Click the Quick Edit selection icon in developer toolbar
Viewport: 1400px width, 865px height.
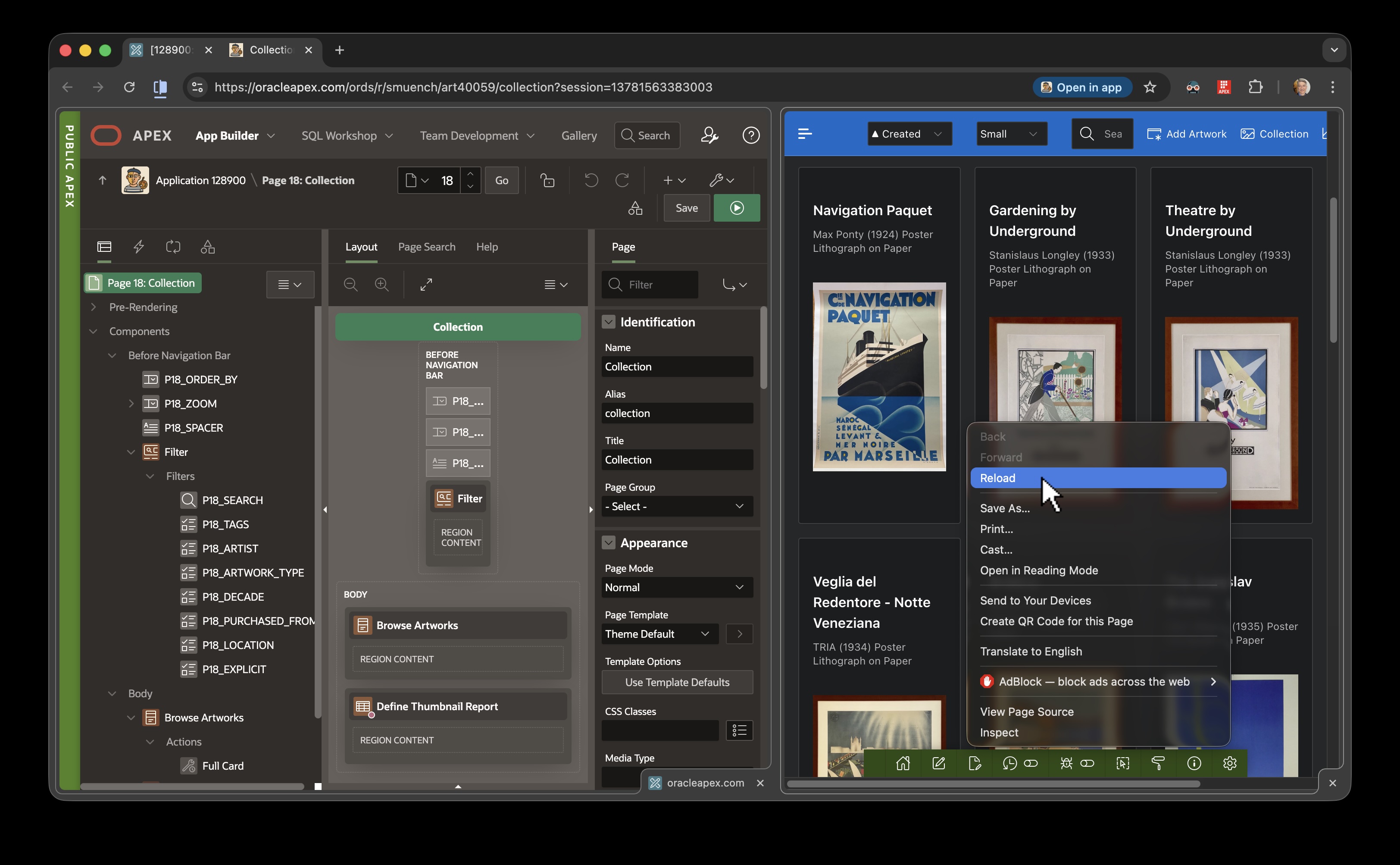[1122, 763]
